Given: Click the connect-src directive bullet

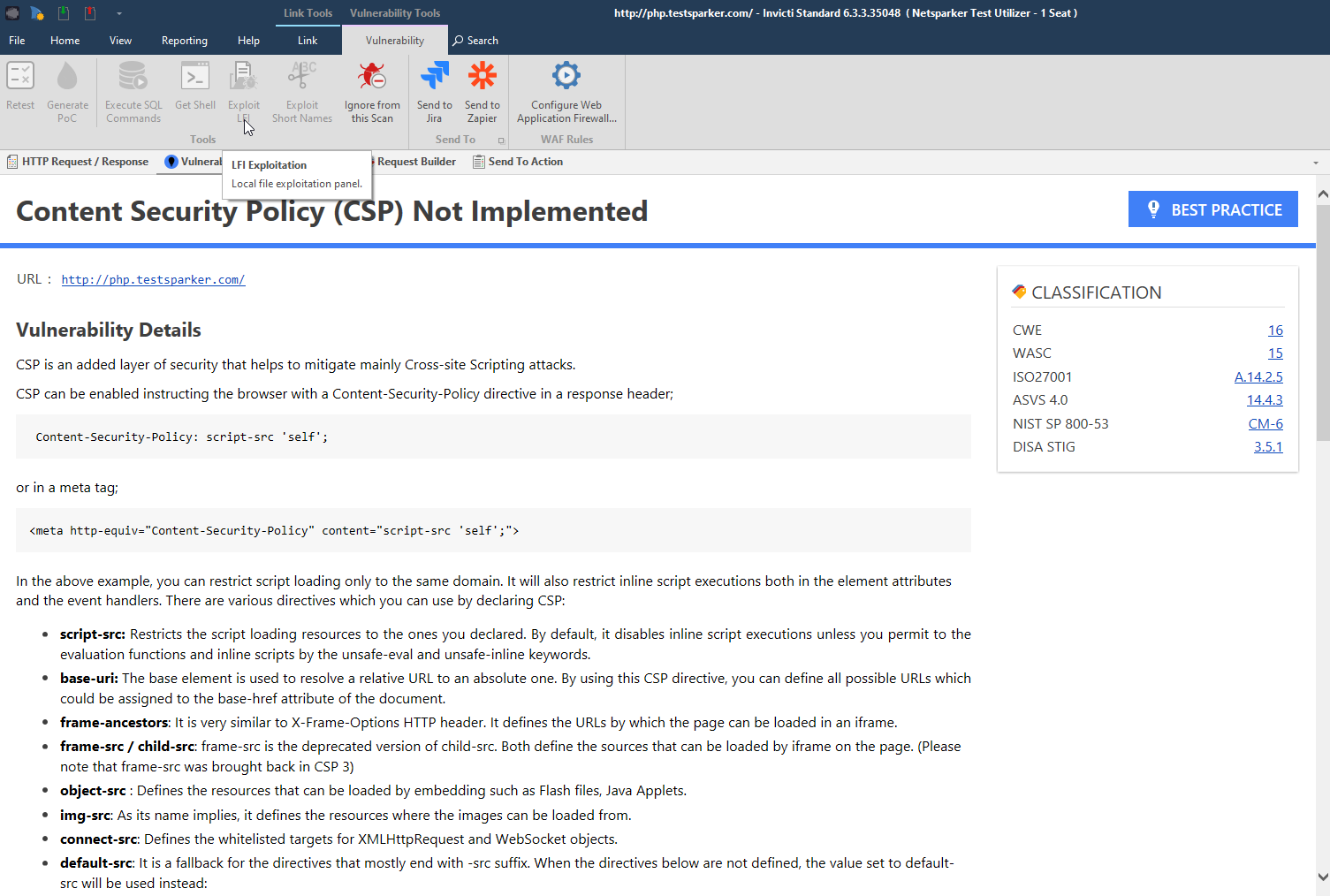Looking at the screenshot, I should [338, 839].
